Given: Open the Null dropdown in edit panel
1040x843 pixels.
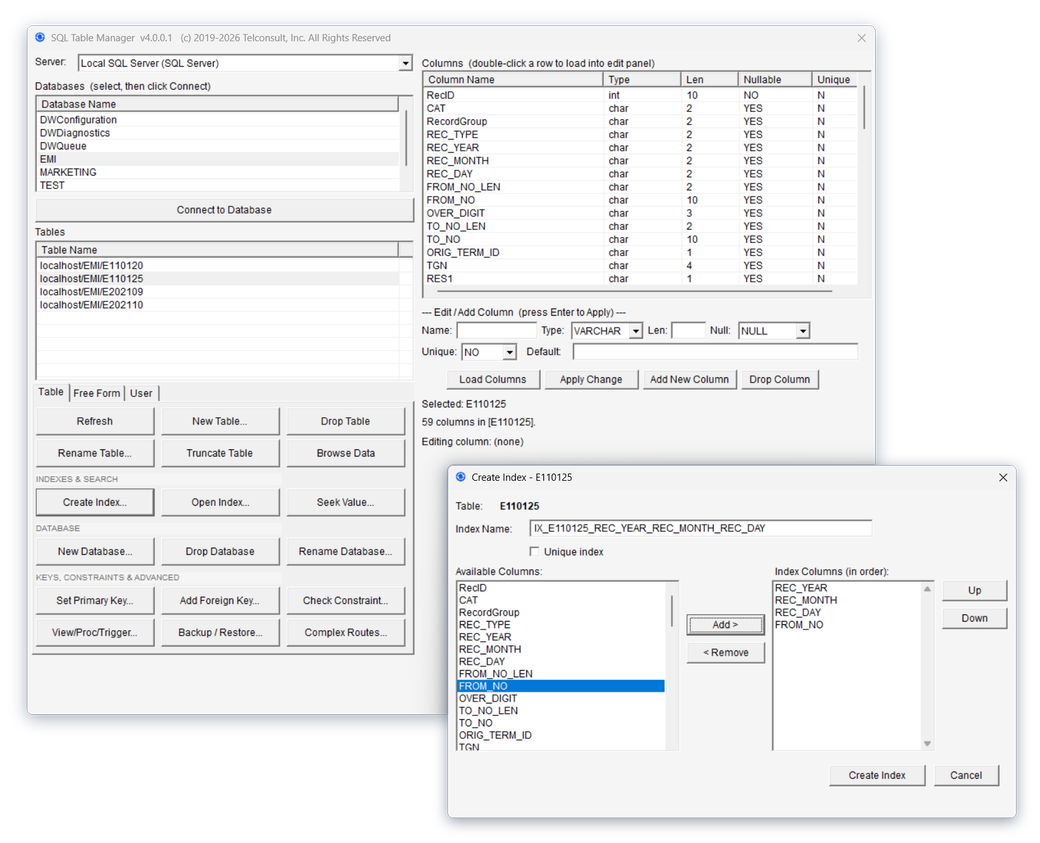Looking at the screenshot, I should [803, 330].
